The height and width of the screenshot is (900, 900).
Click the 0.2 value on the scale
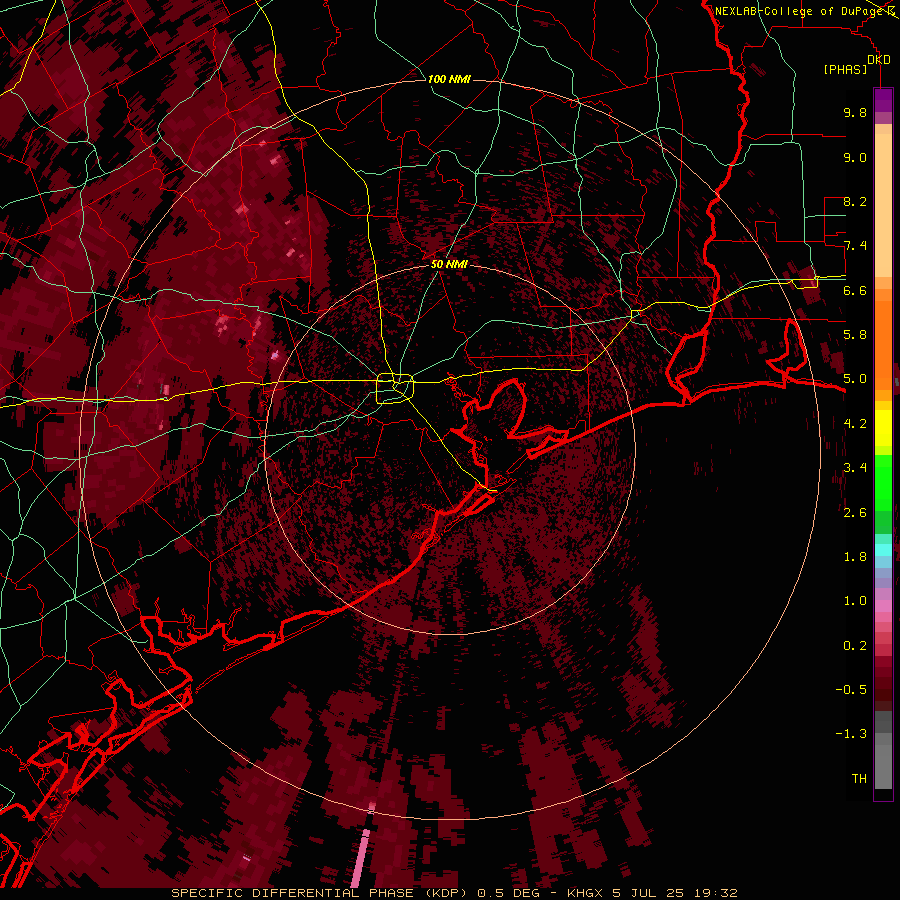(x=855, y=646)
